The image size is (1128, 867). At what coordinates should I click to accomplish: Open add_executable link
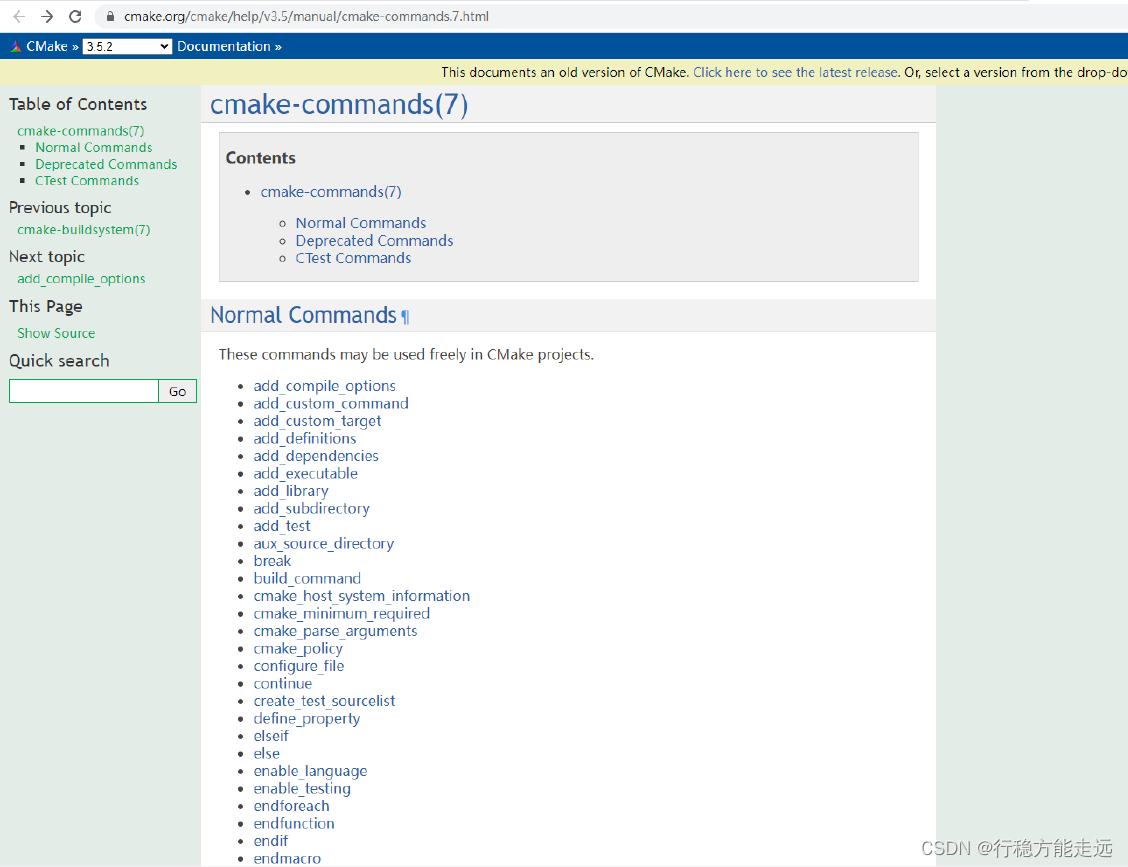[306, 473]
